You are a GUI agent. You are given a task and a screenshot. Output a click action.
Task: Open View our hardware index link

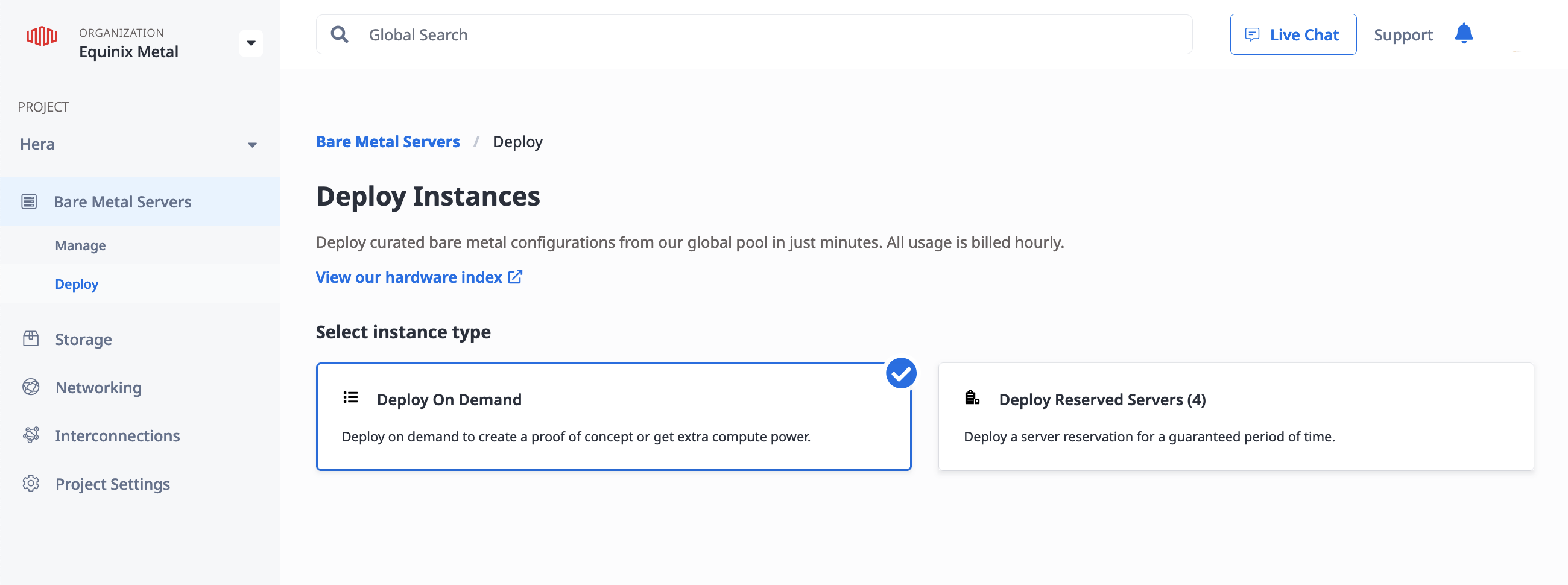pyautogui.click(x=409, y=277)
